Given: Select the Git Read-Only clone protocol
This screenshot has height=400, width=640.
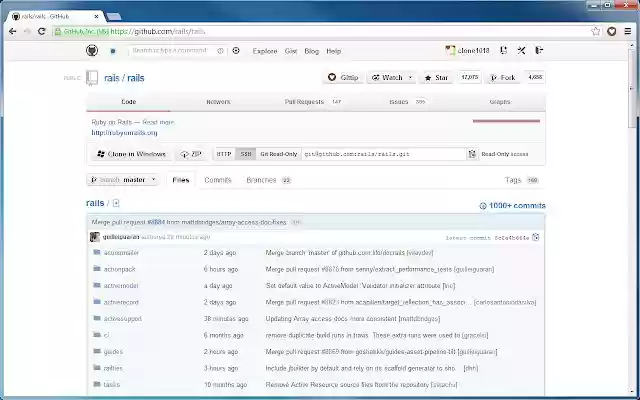Looking at the screenshot, I should pos(279,154).
